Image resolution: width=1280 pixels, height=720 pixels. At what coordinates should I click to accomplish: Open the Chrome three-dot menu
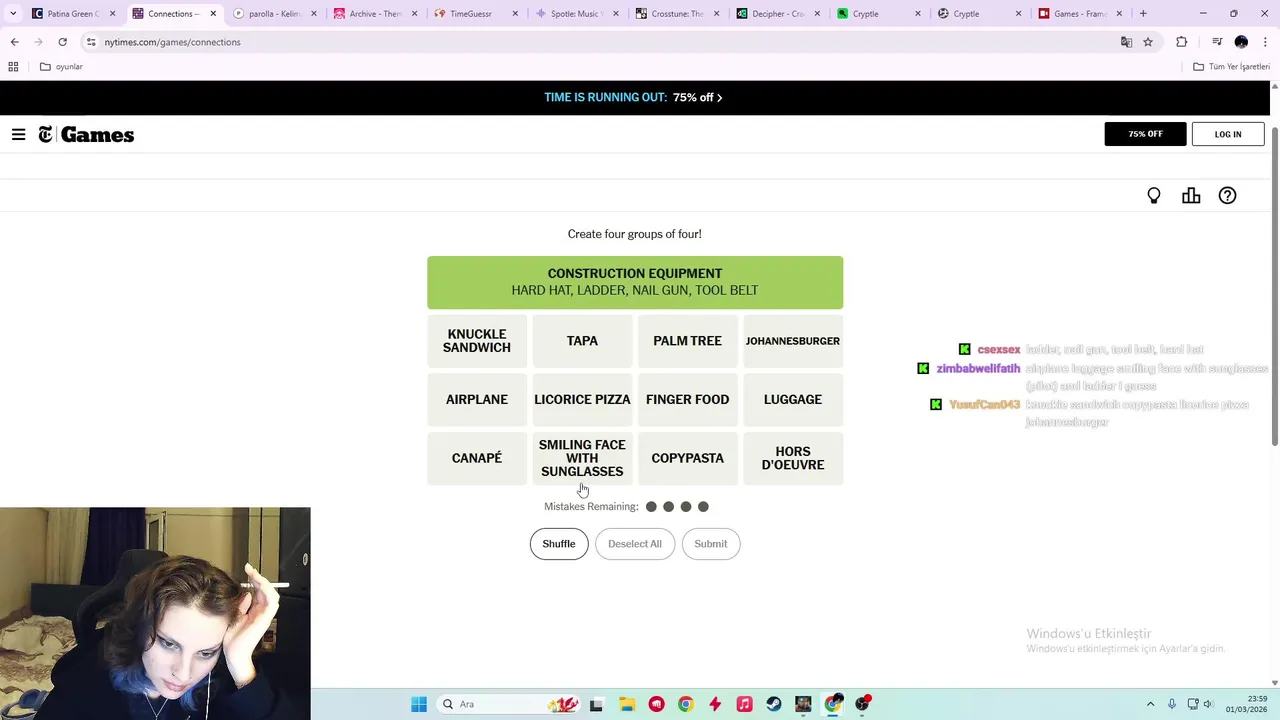tap(1265, 42)
